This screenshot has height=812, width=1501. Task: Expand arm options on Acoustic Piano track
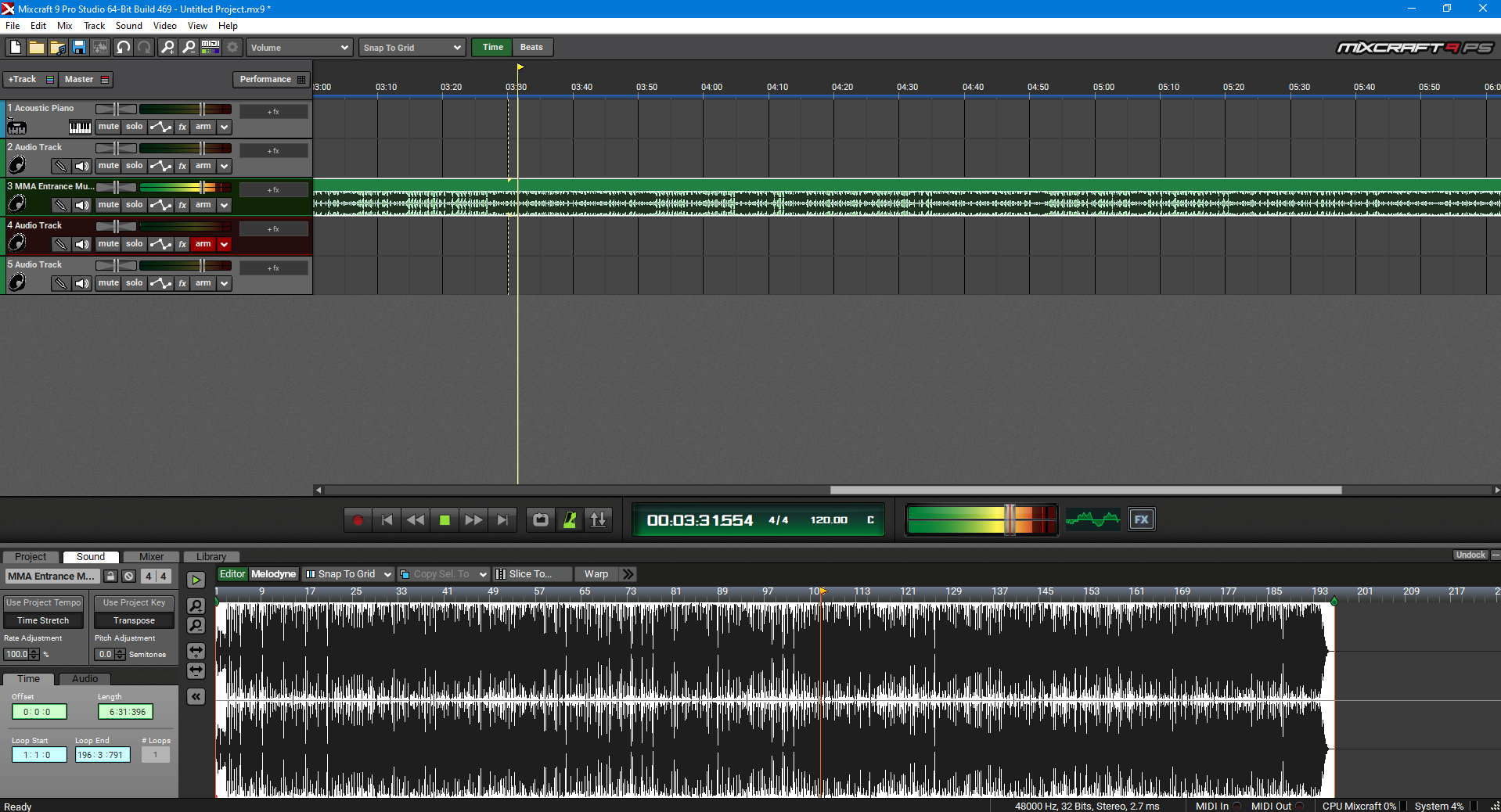[x=225, y=127]
